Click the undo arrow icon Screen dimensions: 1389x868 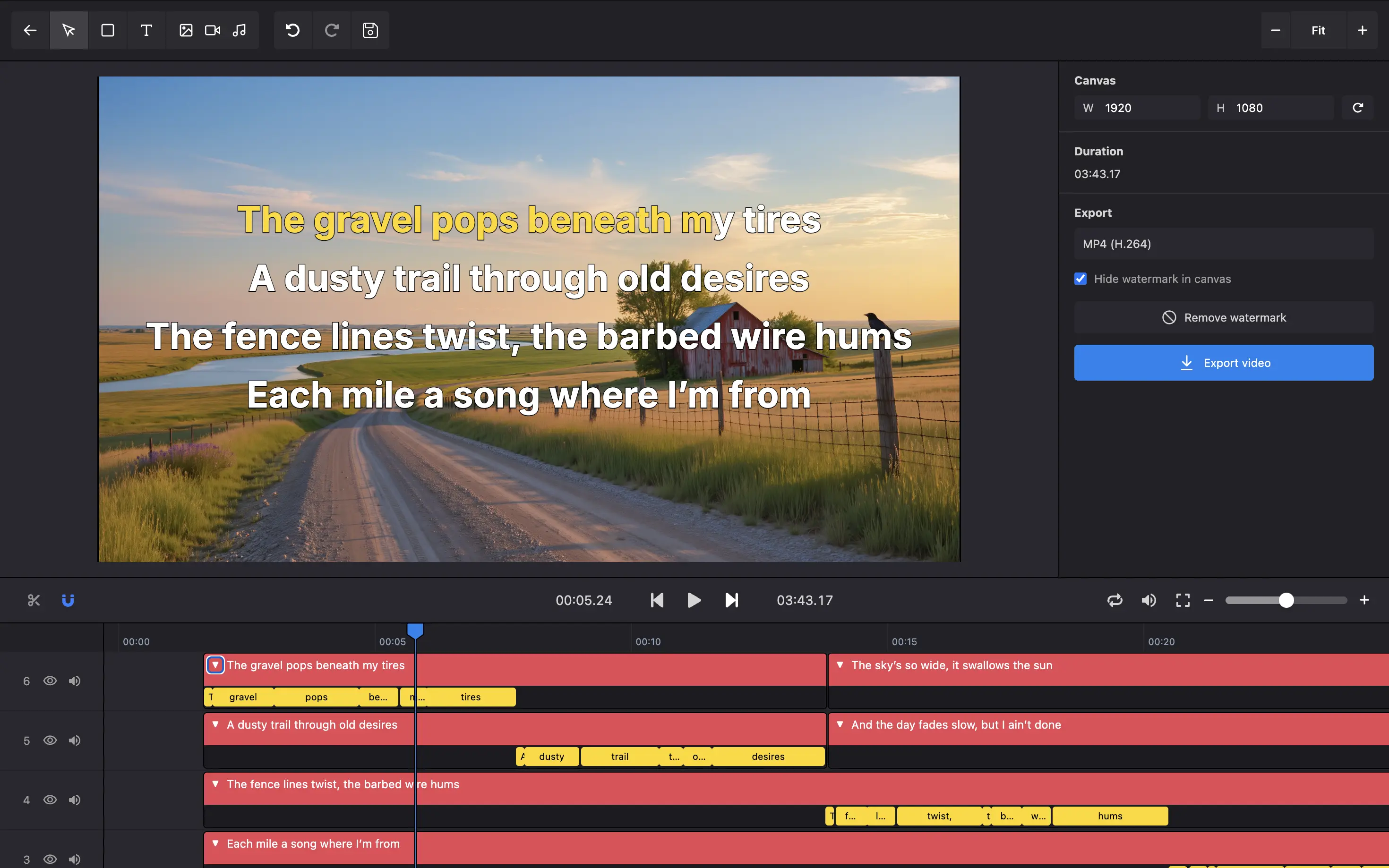click(293, 30)
